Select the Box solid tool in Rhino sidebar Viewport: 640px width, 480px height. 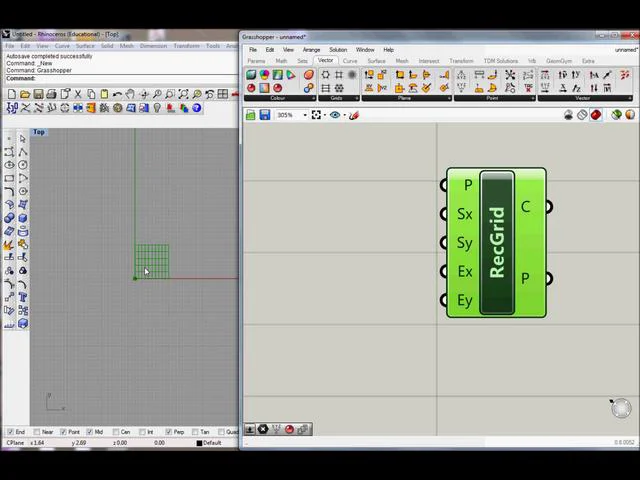23,218
